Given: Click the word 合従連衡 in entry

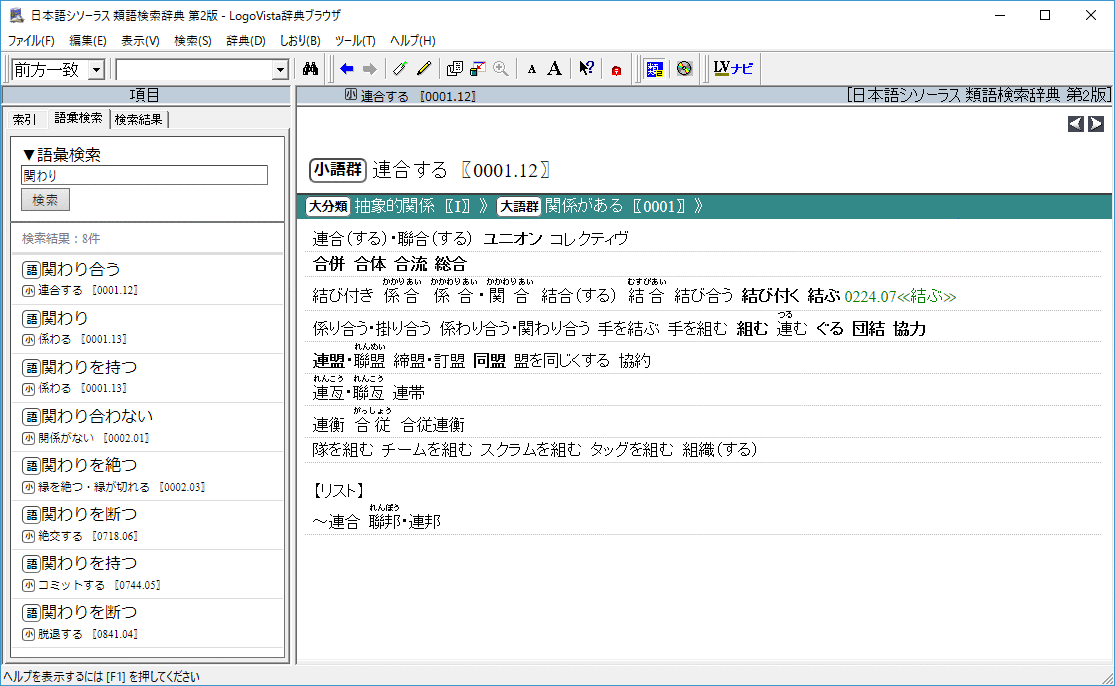Looking at the screenshot, I should point(432,425).
